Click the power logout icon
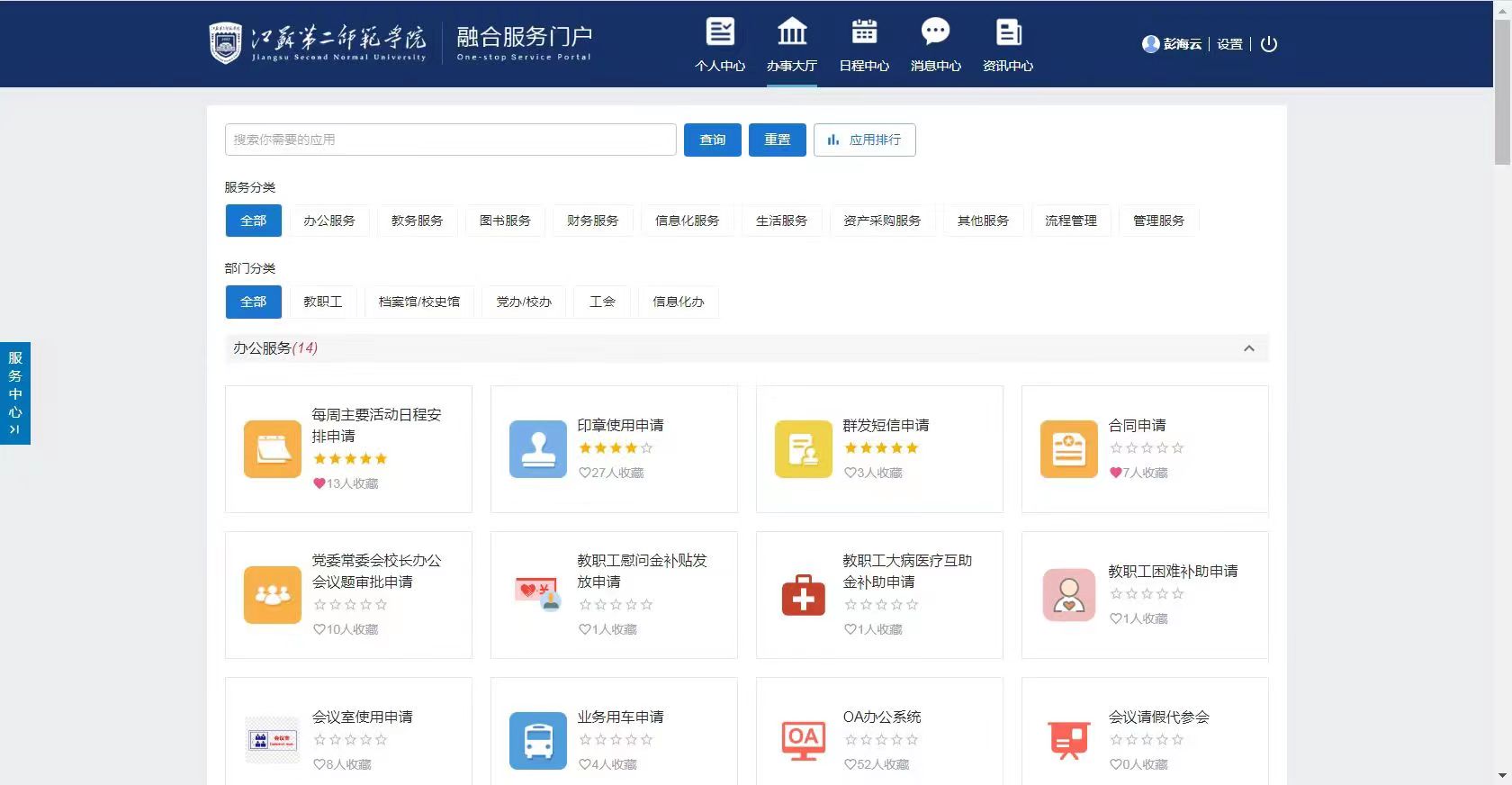 click(1269, 44)
